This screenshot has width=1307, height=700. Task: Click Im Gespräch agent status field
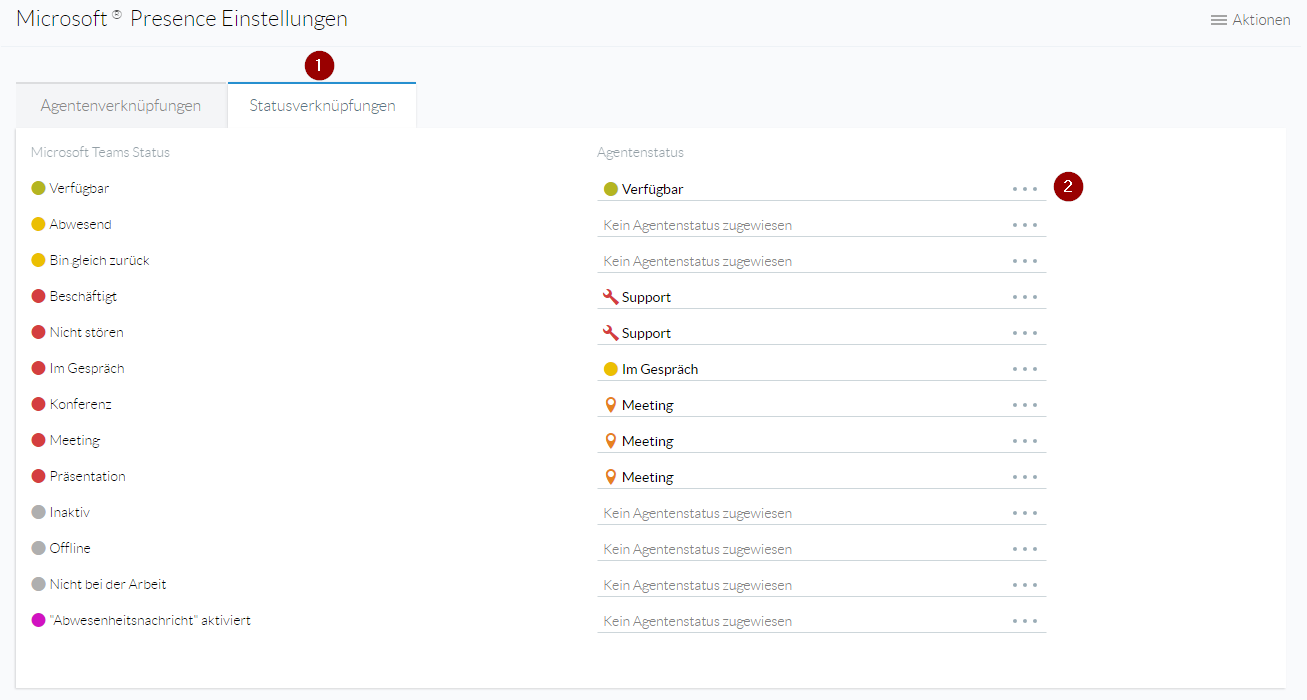pyautogui.click(x=822, y=369)
